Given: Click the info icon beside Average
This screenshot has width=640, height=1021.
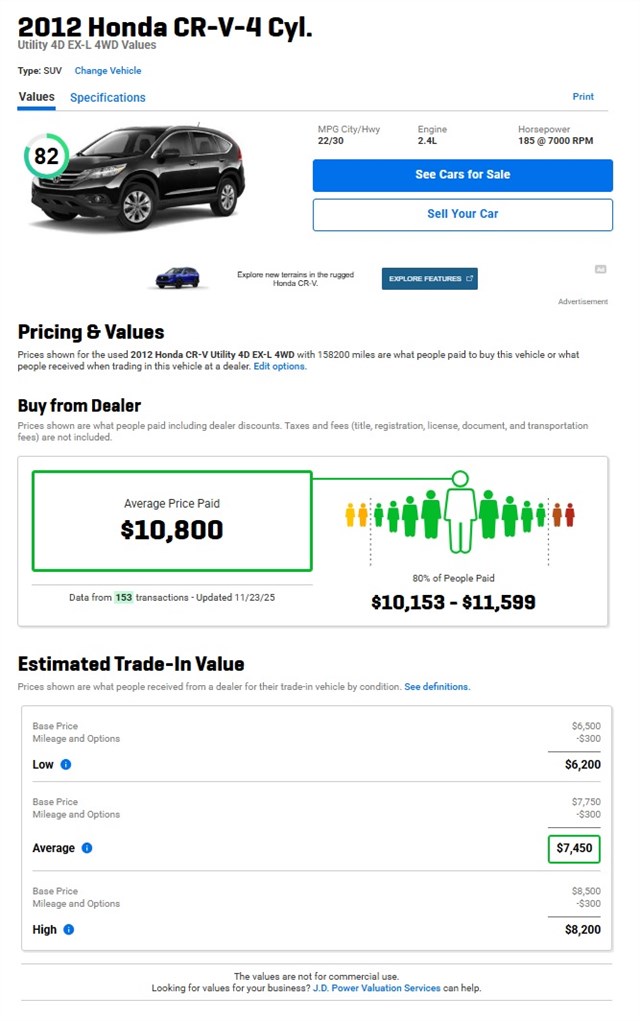Looking at the screenshot, I should tap(87, 848).
